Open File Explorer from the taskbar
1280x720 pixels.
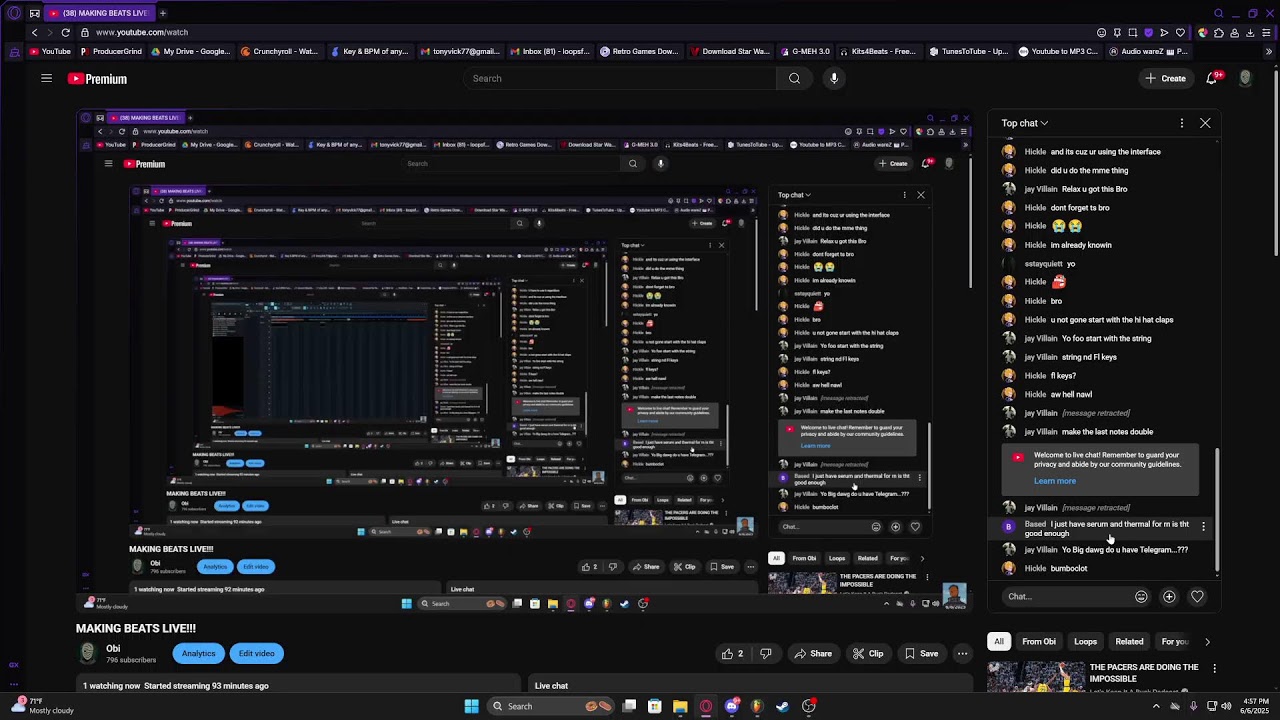click(x=680, y=706)
